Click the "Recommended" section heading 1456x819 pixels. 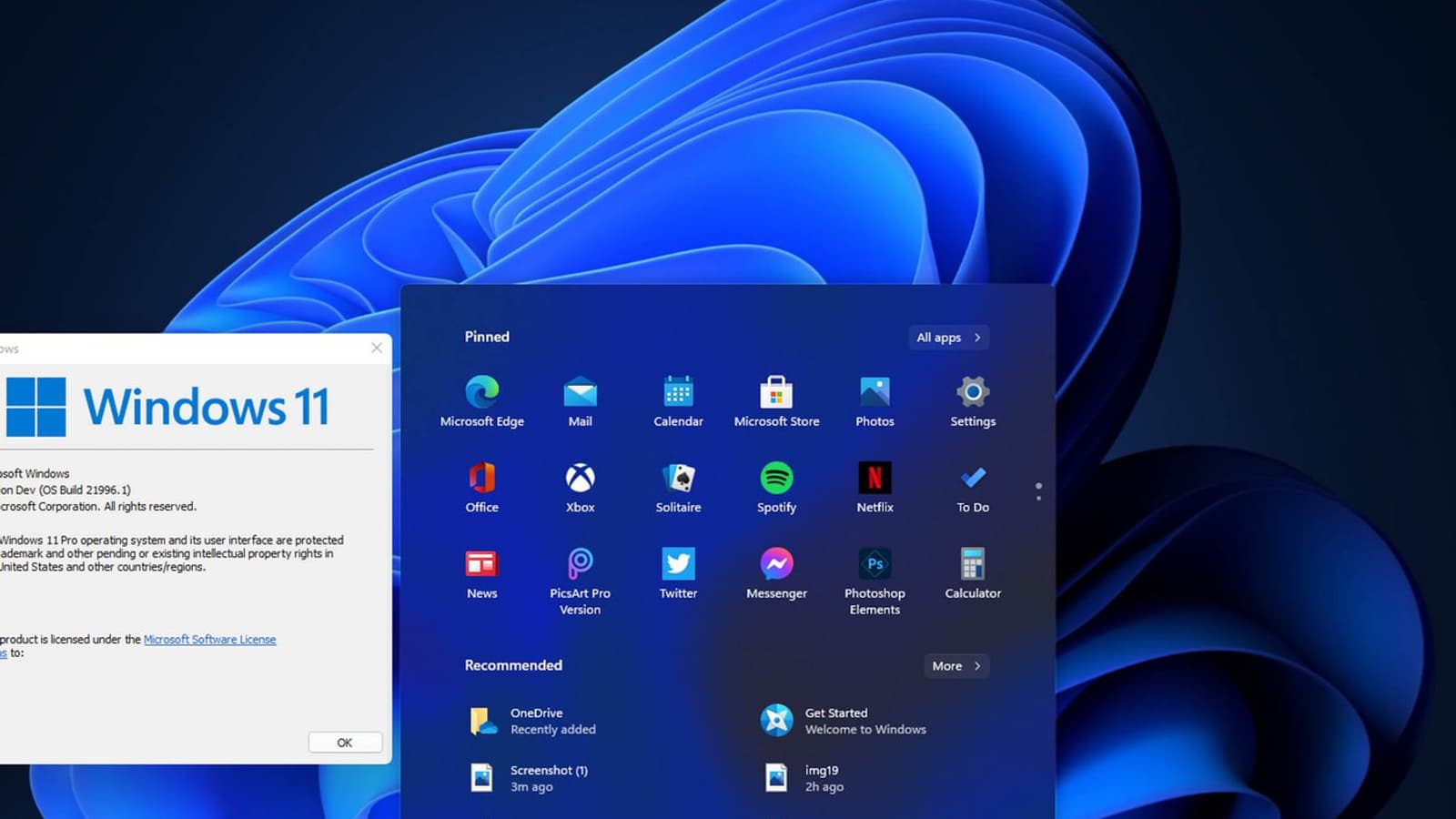click(x=513, y=665)
